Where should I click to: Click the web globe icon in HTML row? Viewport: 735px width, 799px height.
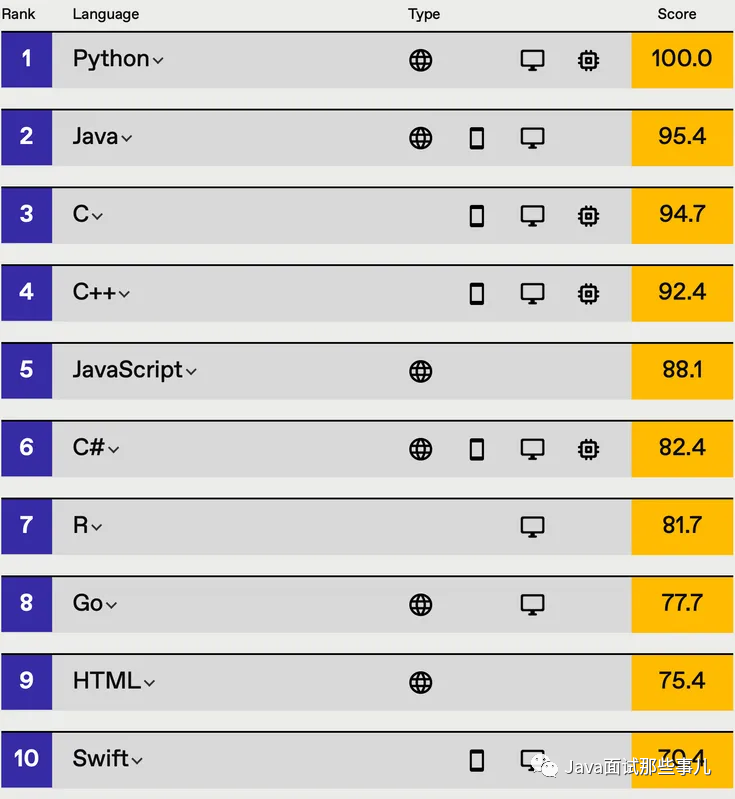tap(421, 682)
